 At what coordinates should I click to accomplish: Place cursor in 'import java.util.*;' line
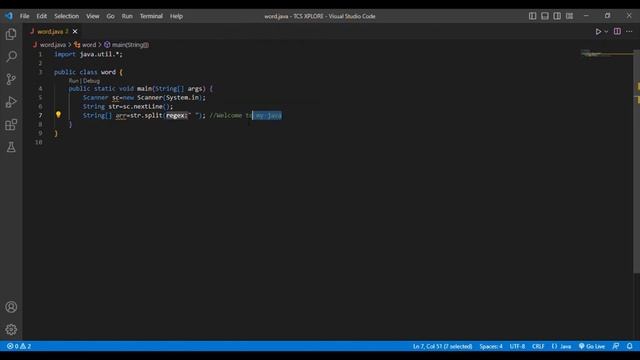[x=88, y=54]
